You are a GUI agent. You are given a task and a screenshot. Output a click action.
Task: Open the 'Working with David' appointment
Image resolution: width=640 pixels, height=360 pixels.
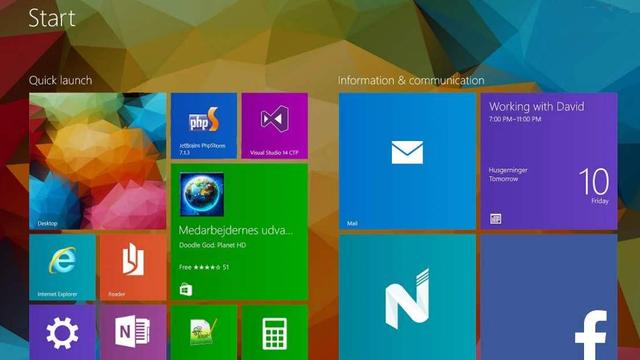(536, 111)
